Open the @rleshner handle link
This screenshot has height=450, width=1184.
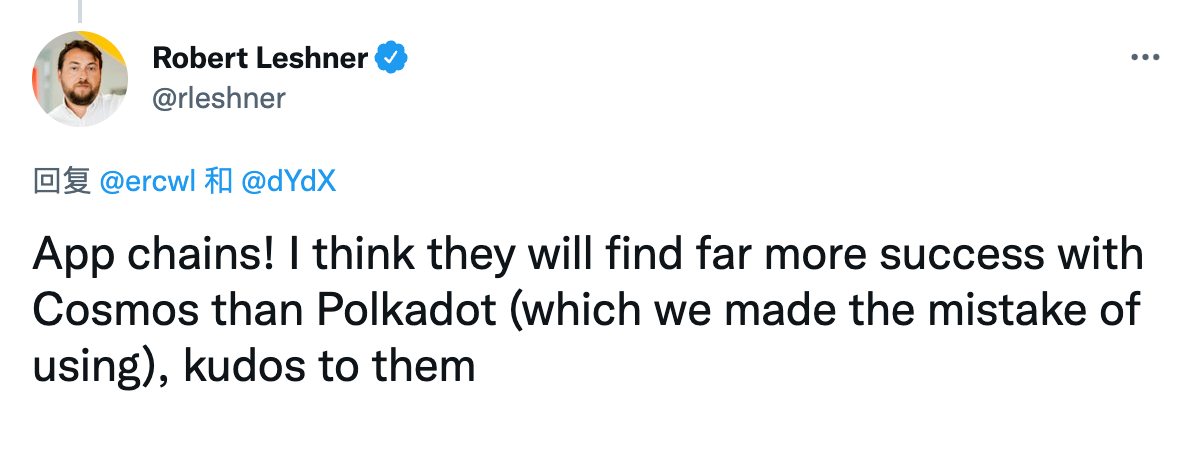pos(219,98)
